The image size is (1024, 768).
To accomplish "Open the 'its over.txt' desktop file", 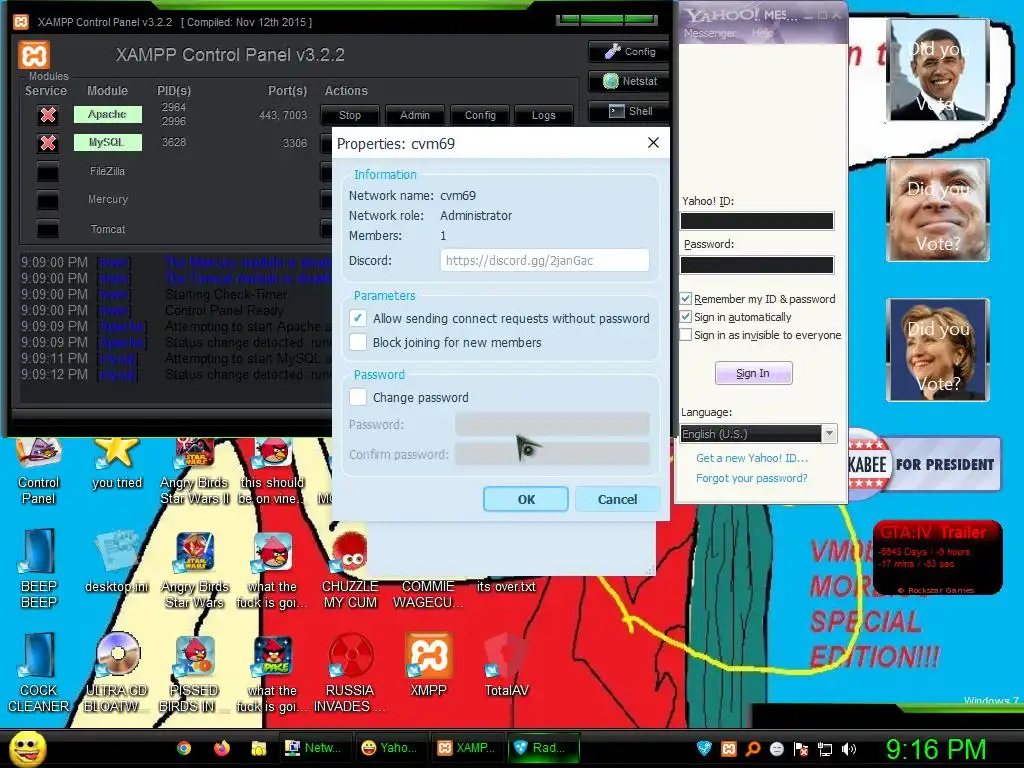I will tap(506, 586).
